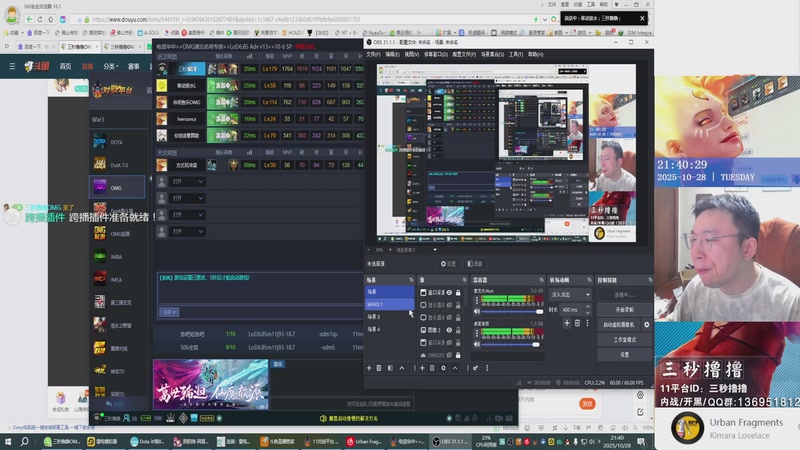Toggle lock on second source row
The width and height of the screenshot is (800, 450).
click(458, 305)
